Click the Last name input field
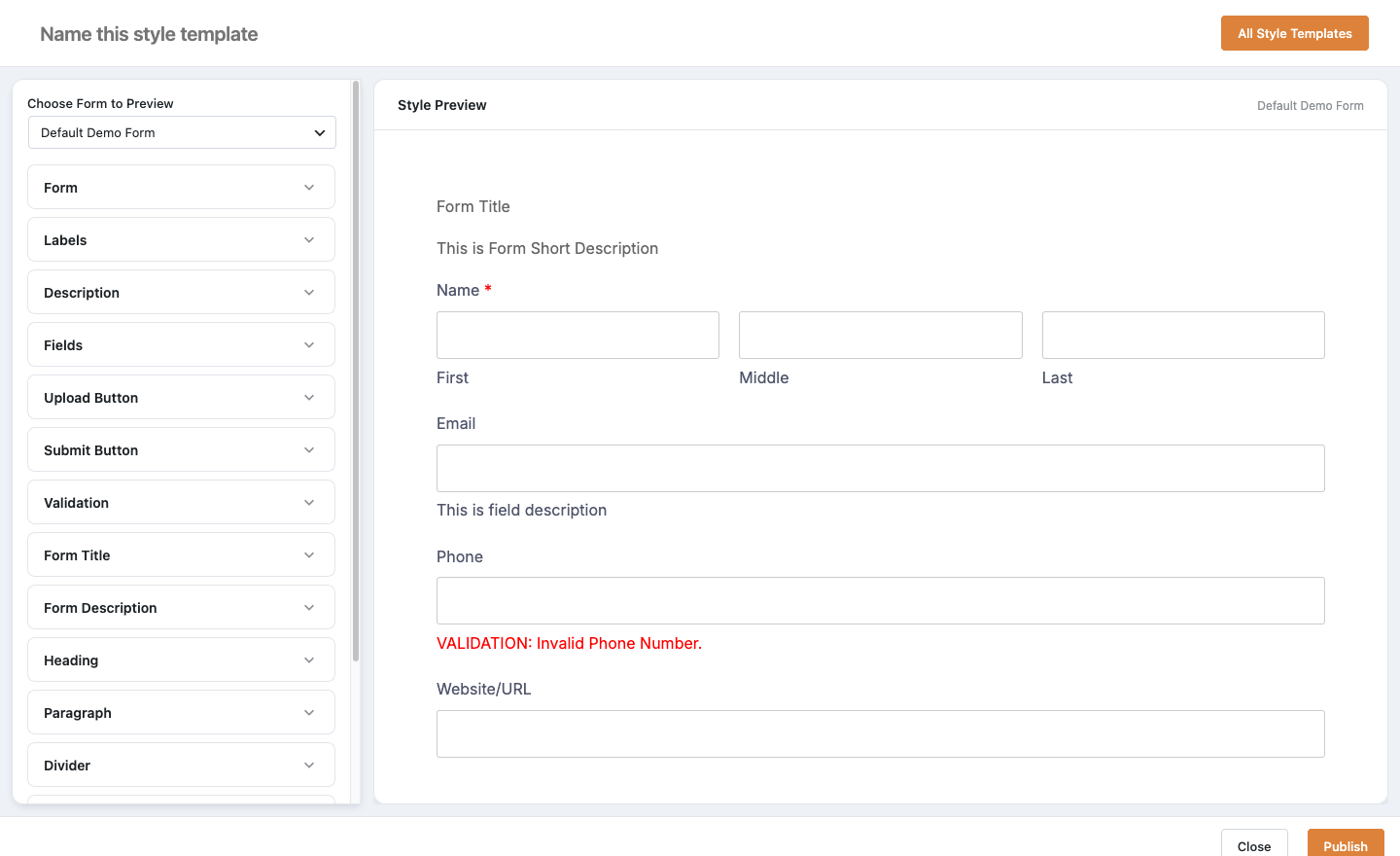 pos(1183,335)
